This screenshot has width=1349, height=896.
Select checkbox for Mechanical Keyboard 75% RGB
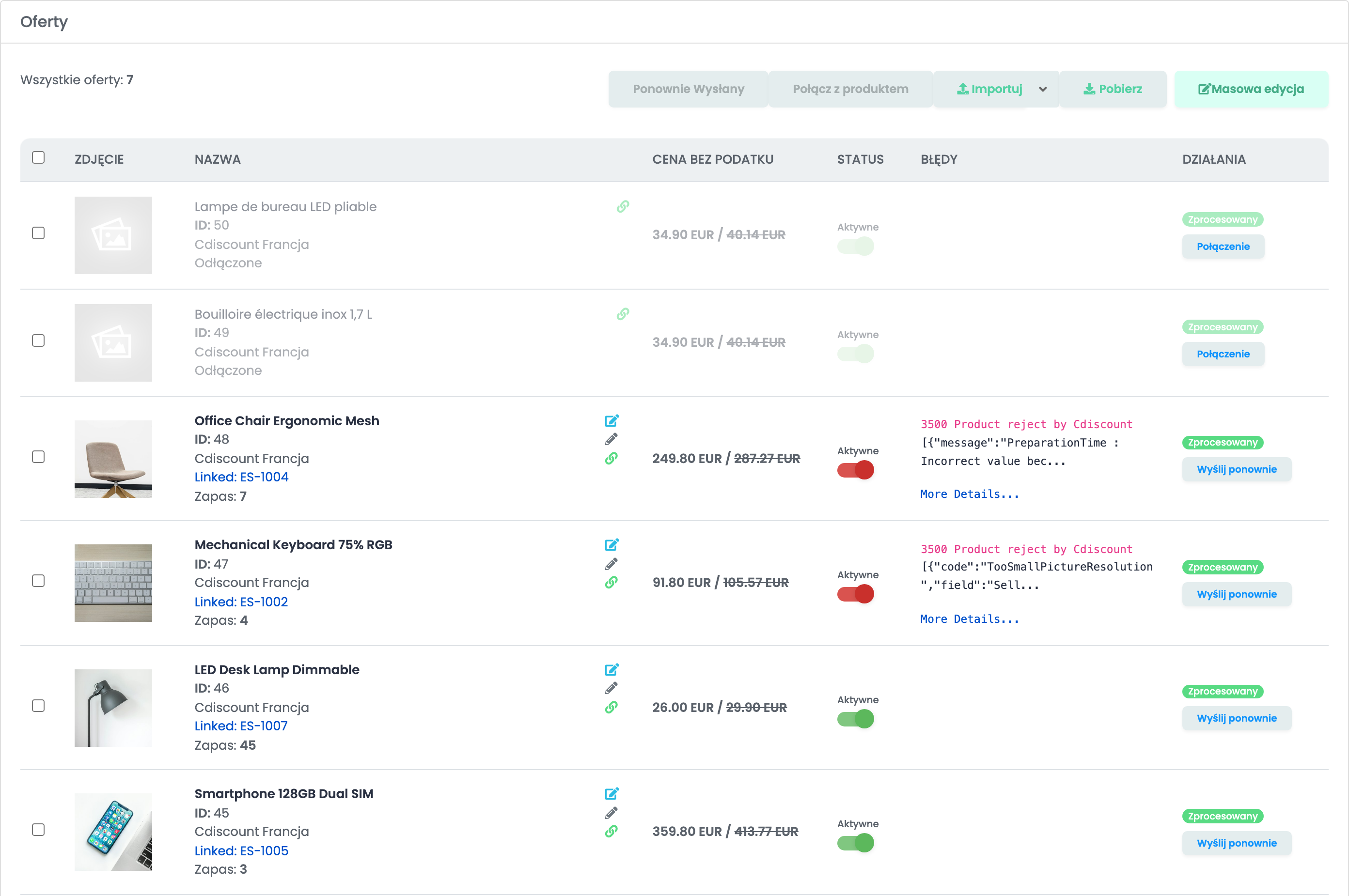pos(38,581)
